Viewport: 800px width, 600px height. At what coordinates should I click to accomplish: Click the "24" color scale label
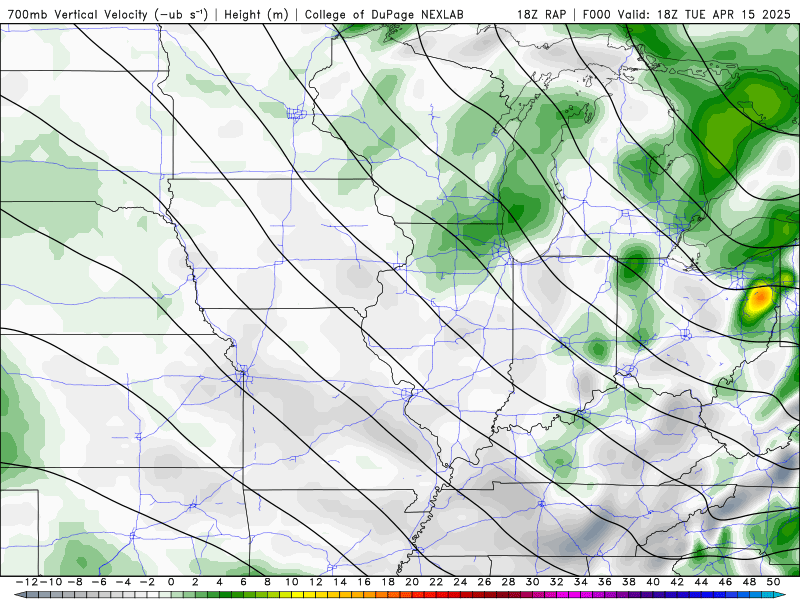click(460, 582)
